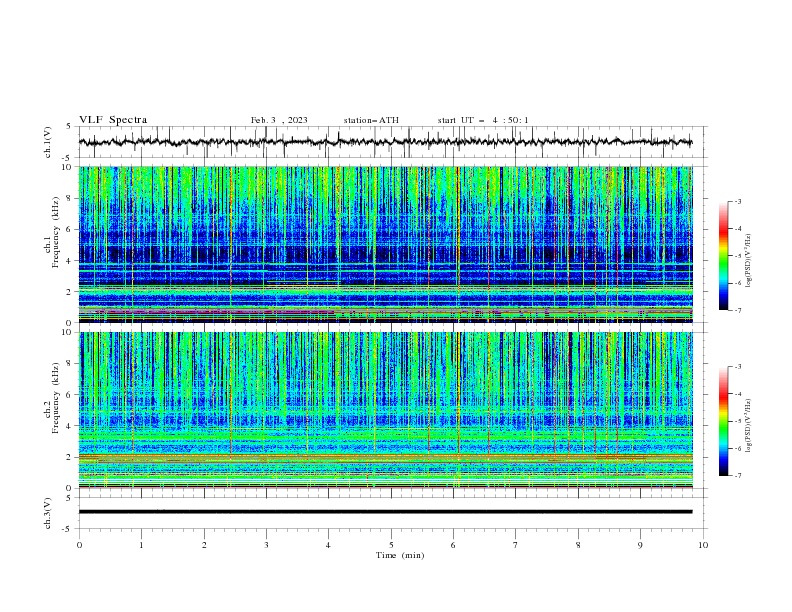Screen dimensions: 792x612
Task: Click the flat ch.3 voltage trace
Action: [x=385, y=512]
